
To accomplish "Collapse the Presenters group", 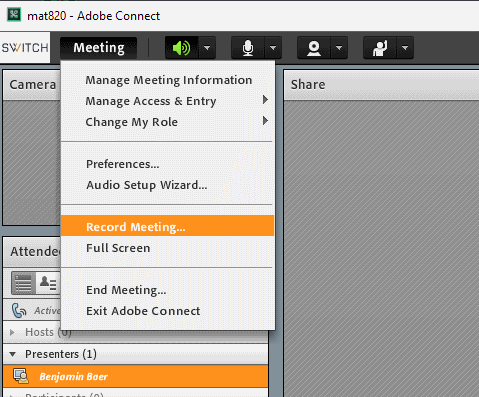I will tap(13, 354).
